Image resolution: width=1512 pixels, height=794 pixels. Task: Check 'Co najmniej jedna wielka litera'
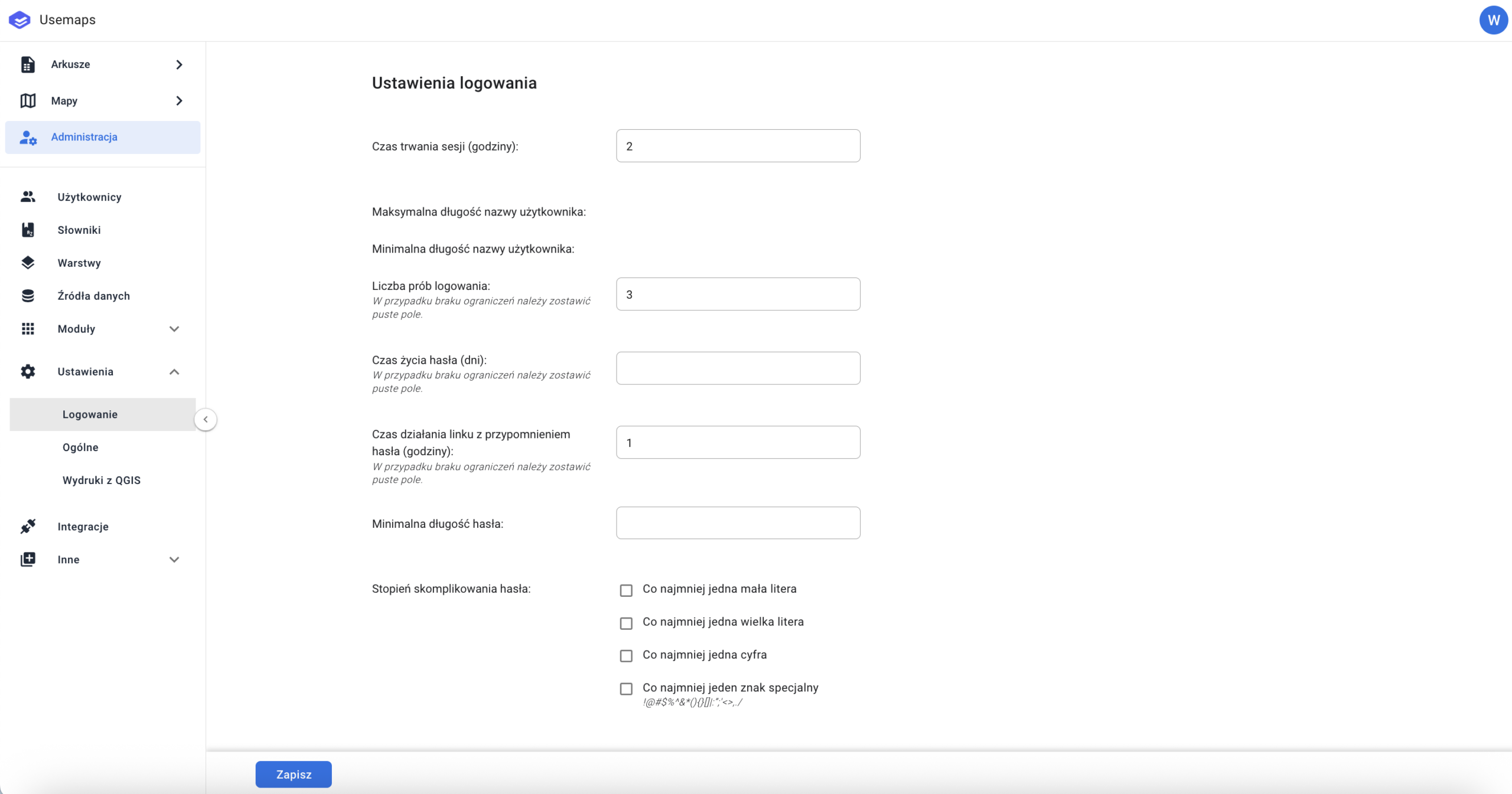626,623
